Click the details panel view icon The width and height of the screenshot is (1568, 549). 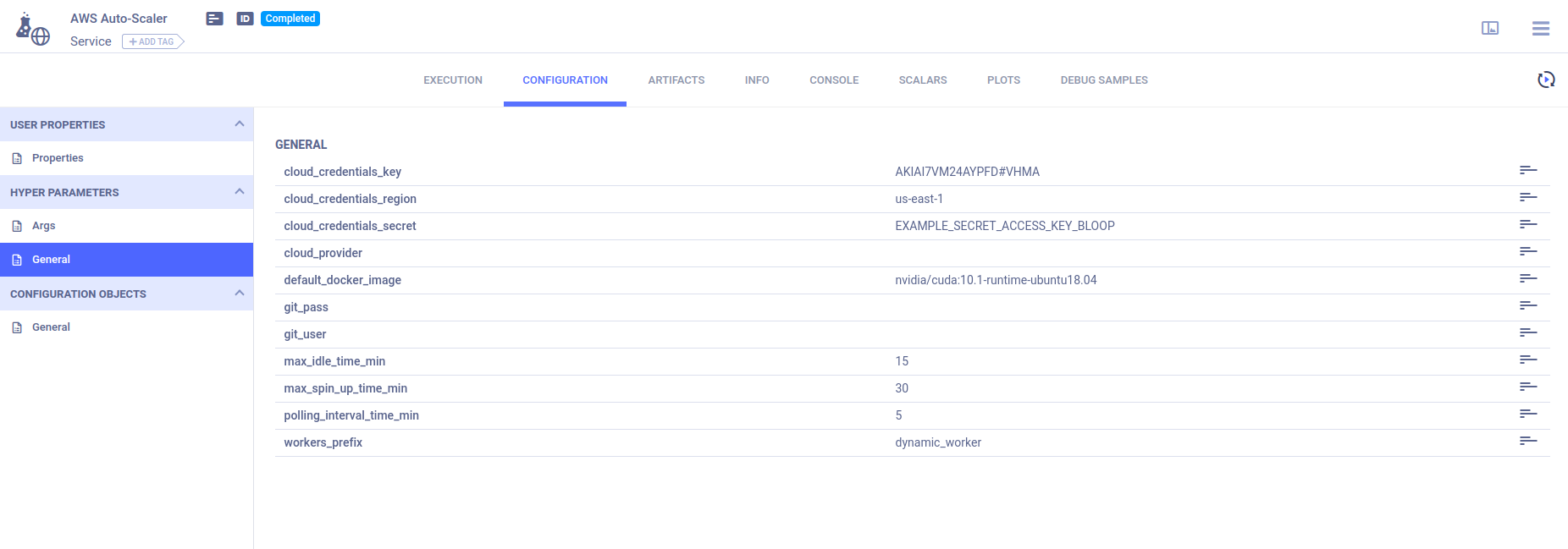[1489, 29]
